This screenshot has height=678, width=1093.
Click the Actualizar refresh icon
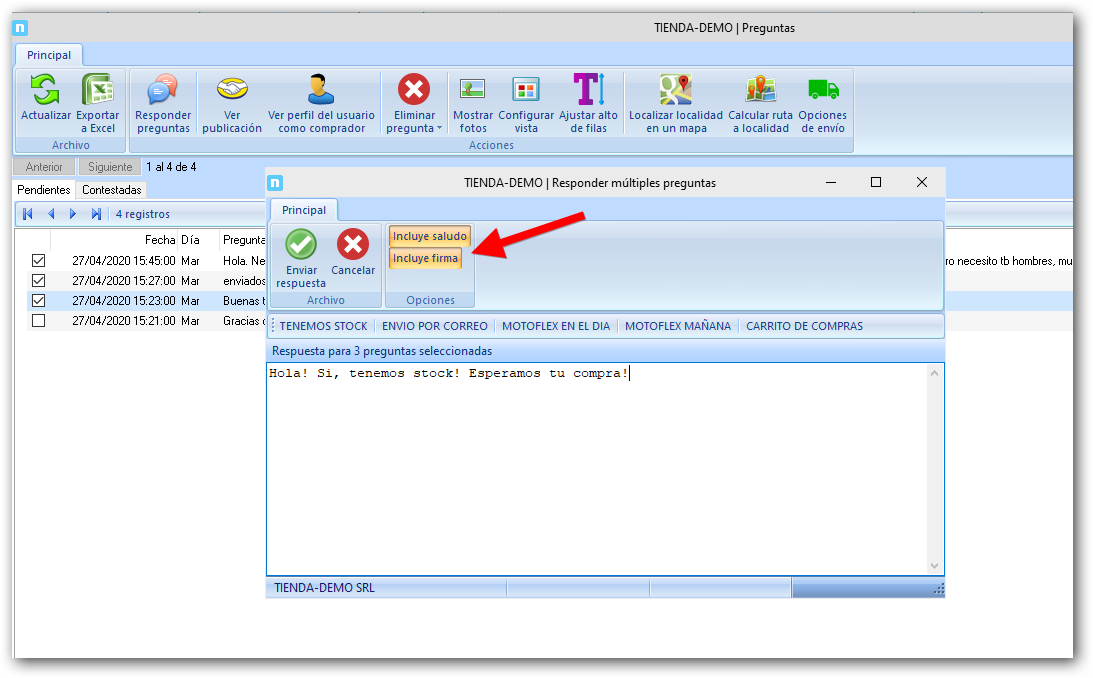click(x=45, y=91)
